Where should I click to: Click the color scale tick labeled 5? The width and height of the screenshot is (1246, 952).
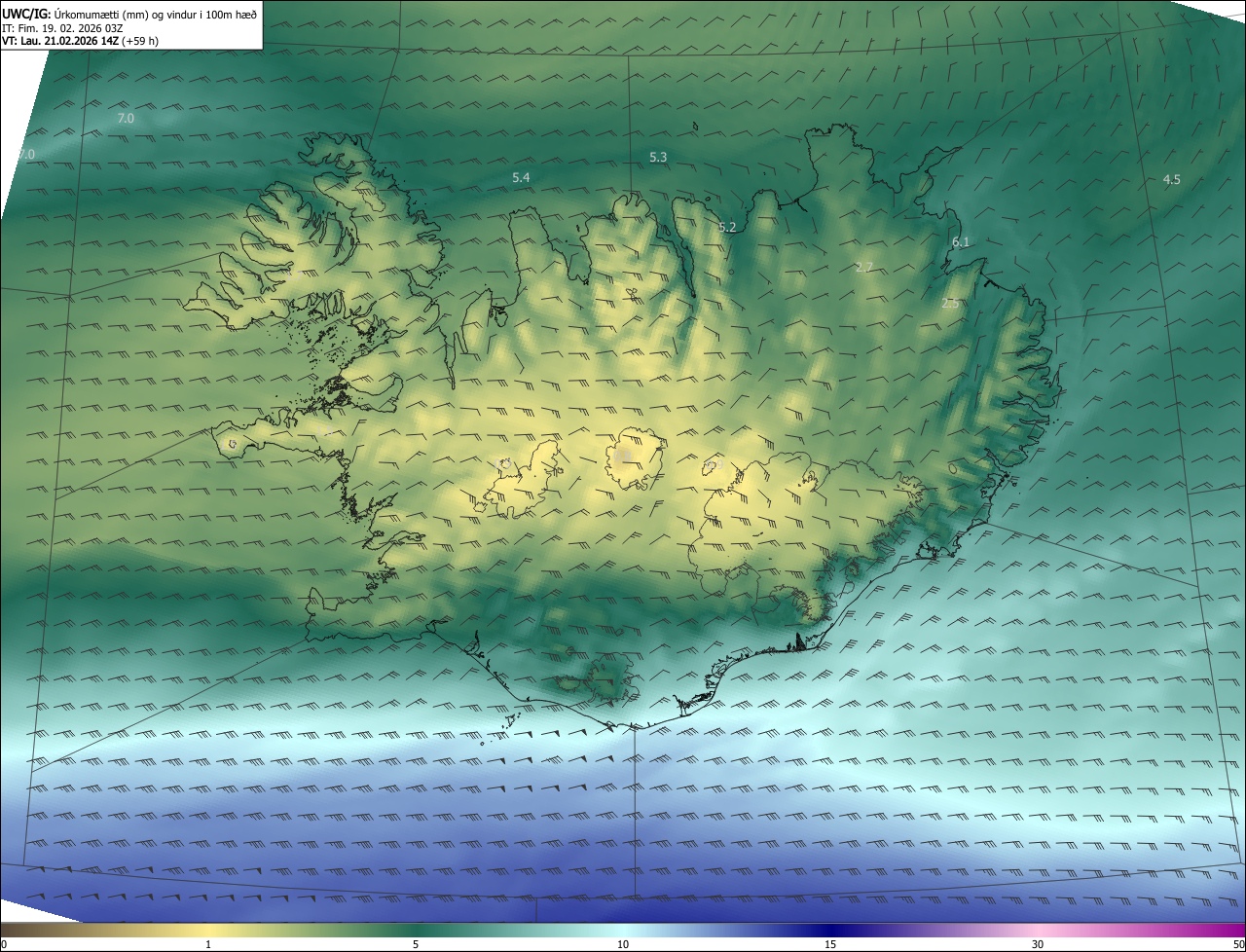pos(416,944)
